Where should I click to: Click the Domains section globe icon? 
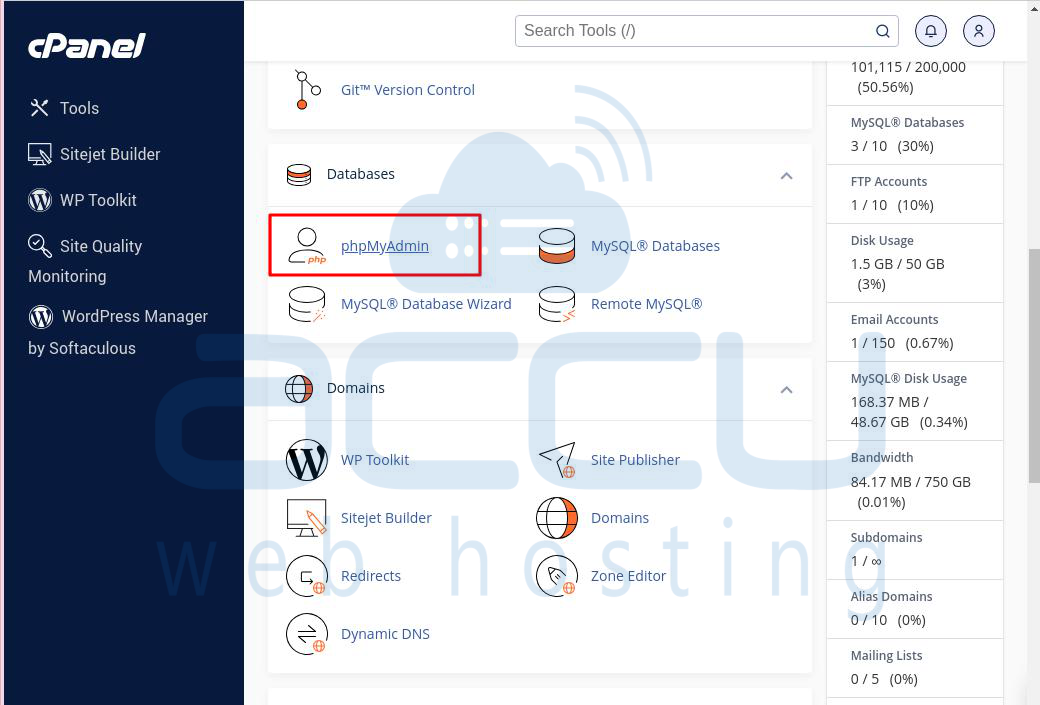tap(298, 389)
